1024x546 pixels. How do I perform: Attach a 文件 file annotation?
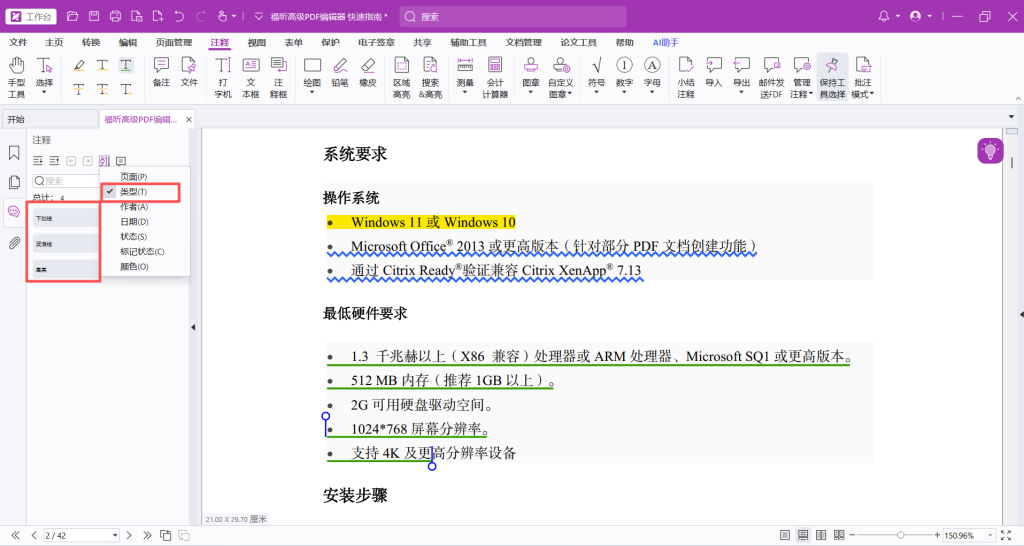[189, 71]
